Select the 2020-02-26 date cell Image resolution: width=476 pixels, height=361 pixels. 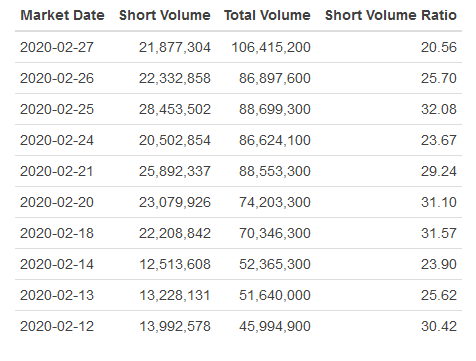click(x=57, y=78)
